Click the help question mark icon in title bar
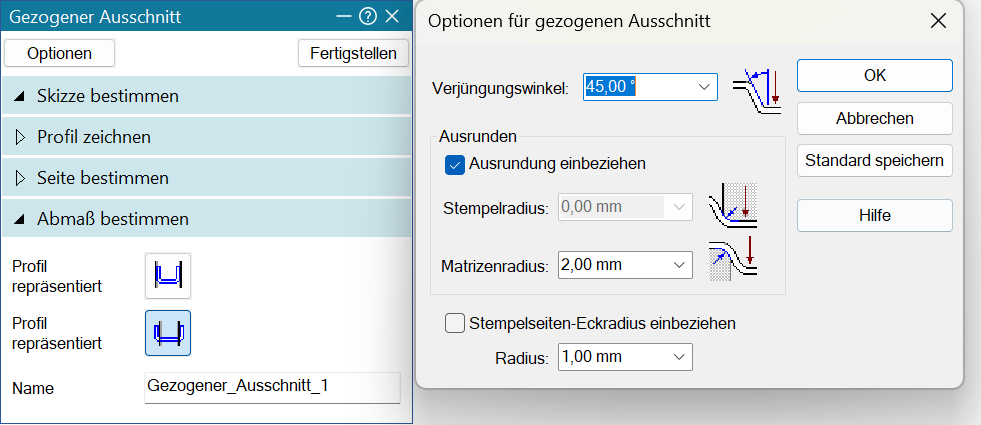This screenshot has width=981, height=425. coord(367,16)
